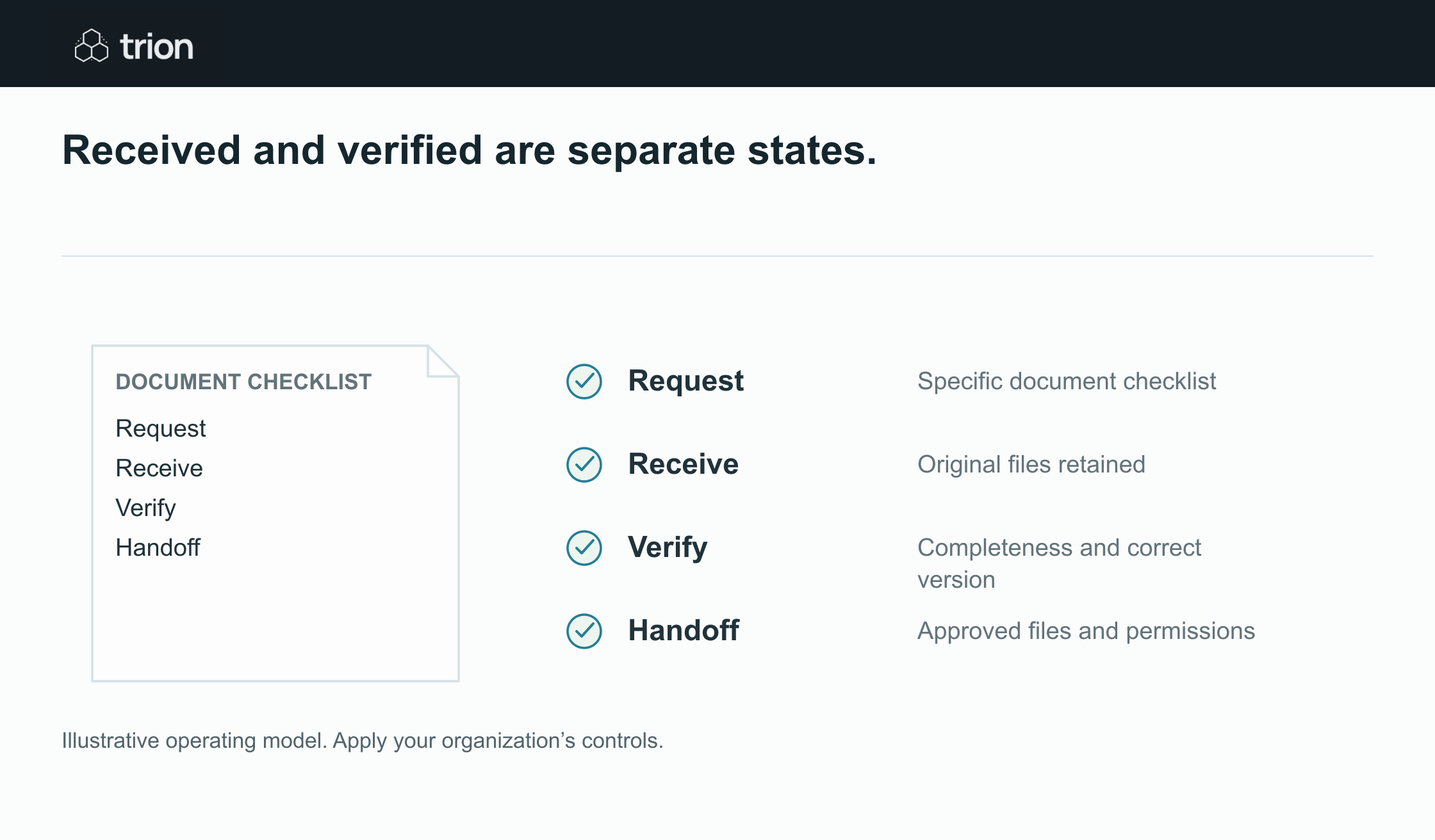Click Receive in the document checklist card
This screenshot has height=840, width=1435.
pyautogui.click(x=160, y=468)
